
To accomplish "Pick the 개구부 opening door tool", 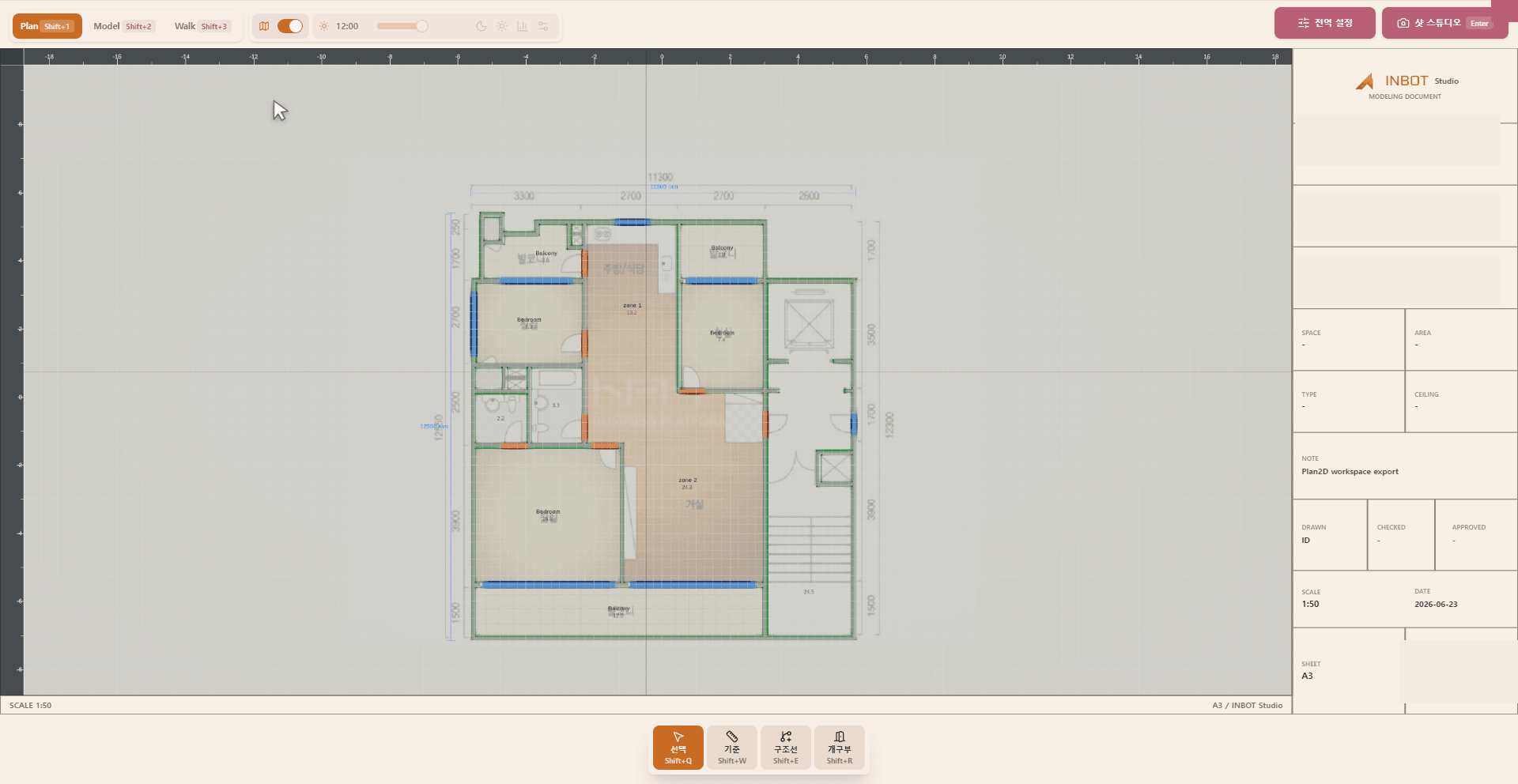I will coord(839,747).
